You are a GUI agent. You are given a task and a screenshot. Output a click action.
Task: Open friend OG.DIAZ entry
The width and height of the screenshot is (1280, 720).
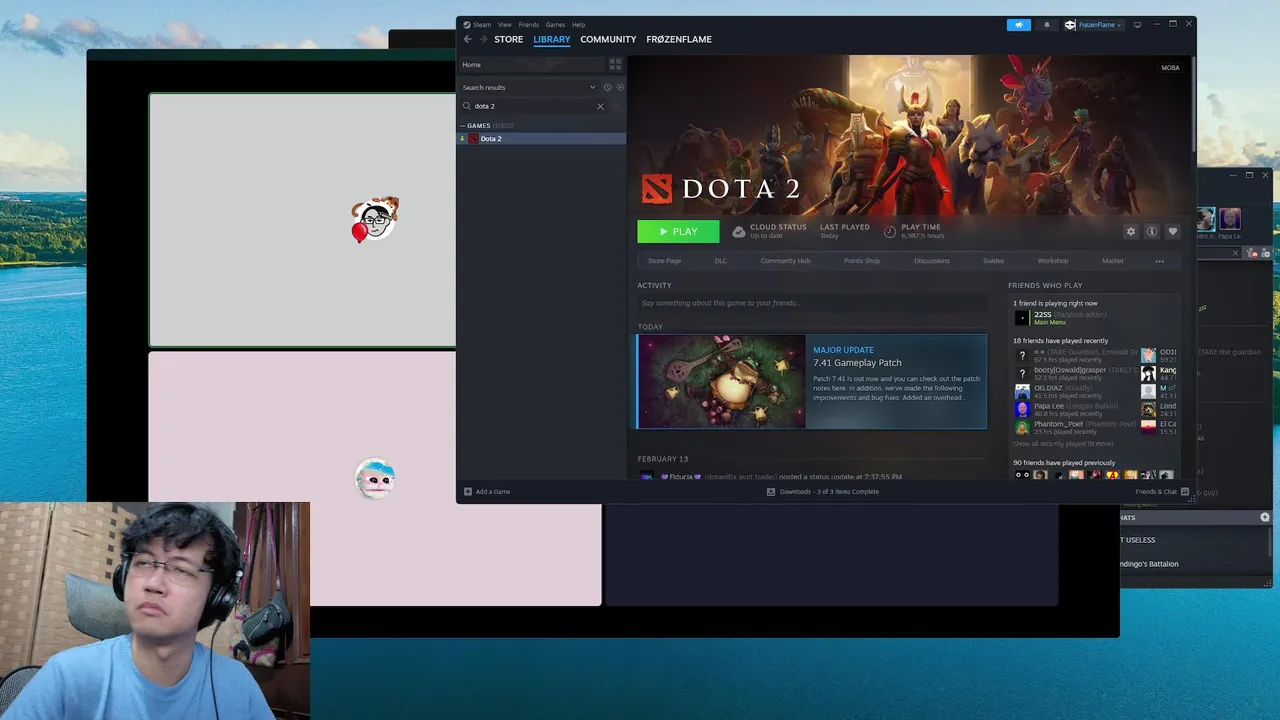click(x=1076, y=392)
